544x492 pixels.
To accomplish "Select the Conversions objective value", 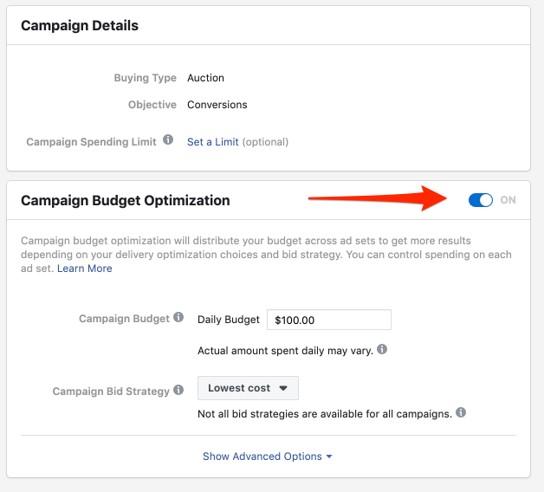I will 217,105.
